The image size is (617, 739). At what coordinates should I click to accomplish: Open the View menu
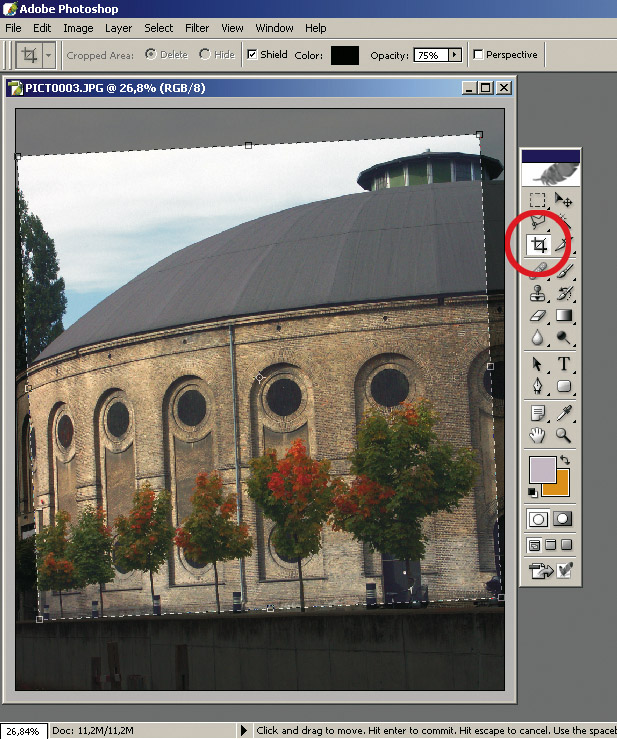(232, 28)
